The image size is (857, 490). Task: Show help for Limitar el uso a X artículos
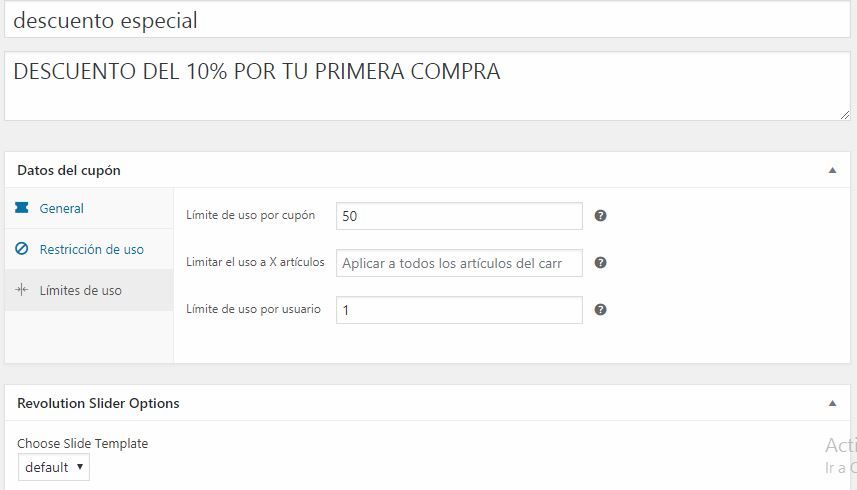(x=600, y=263)
